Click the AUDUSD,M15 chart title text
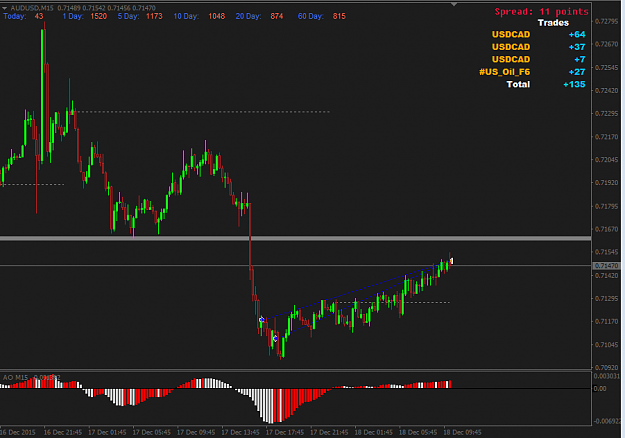This screenshot has height=438, width=625. pos(32,8)
